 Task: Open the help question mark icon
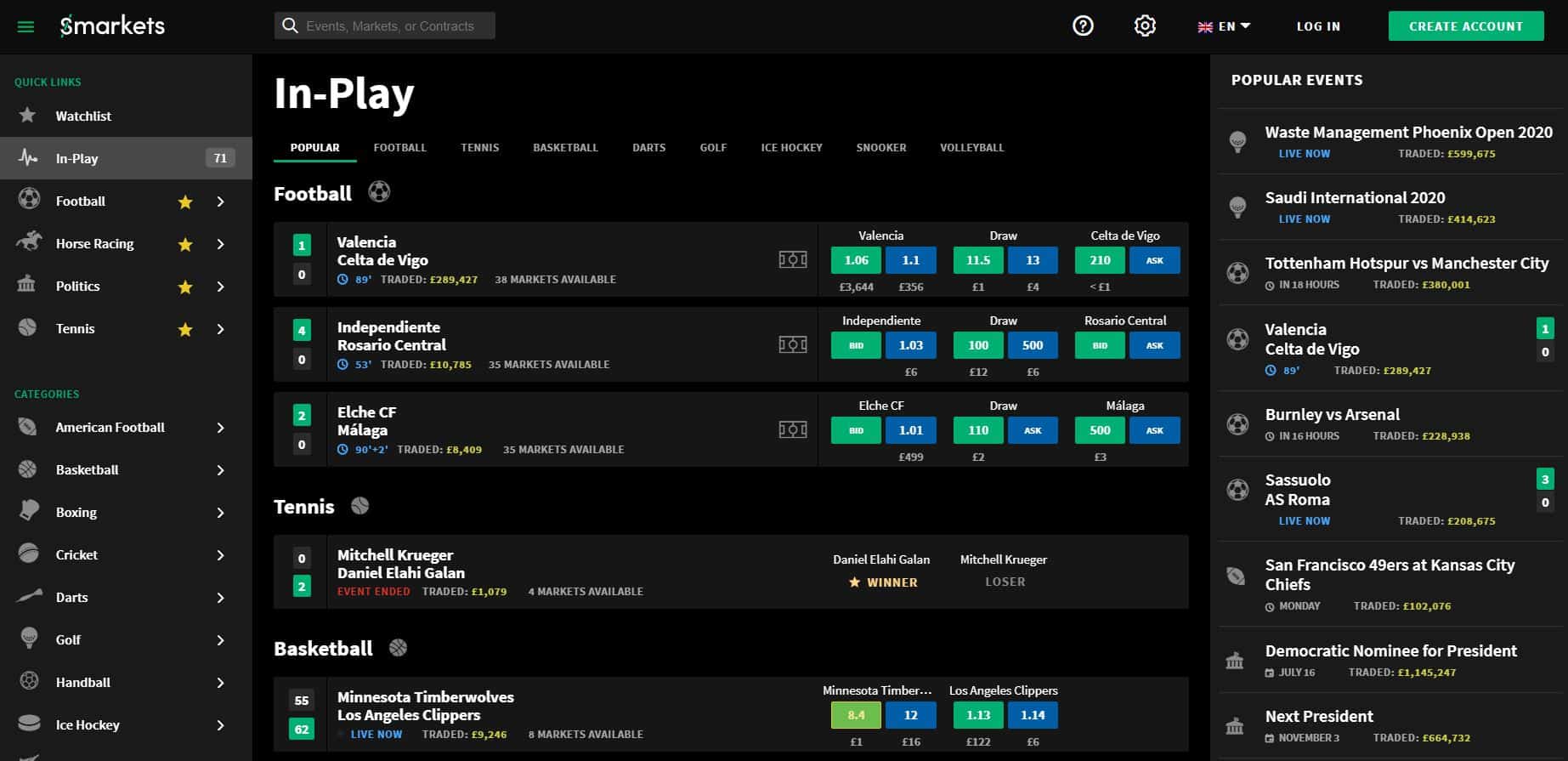pyautogui.click(x=1083, y=26)
